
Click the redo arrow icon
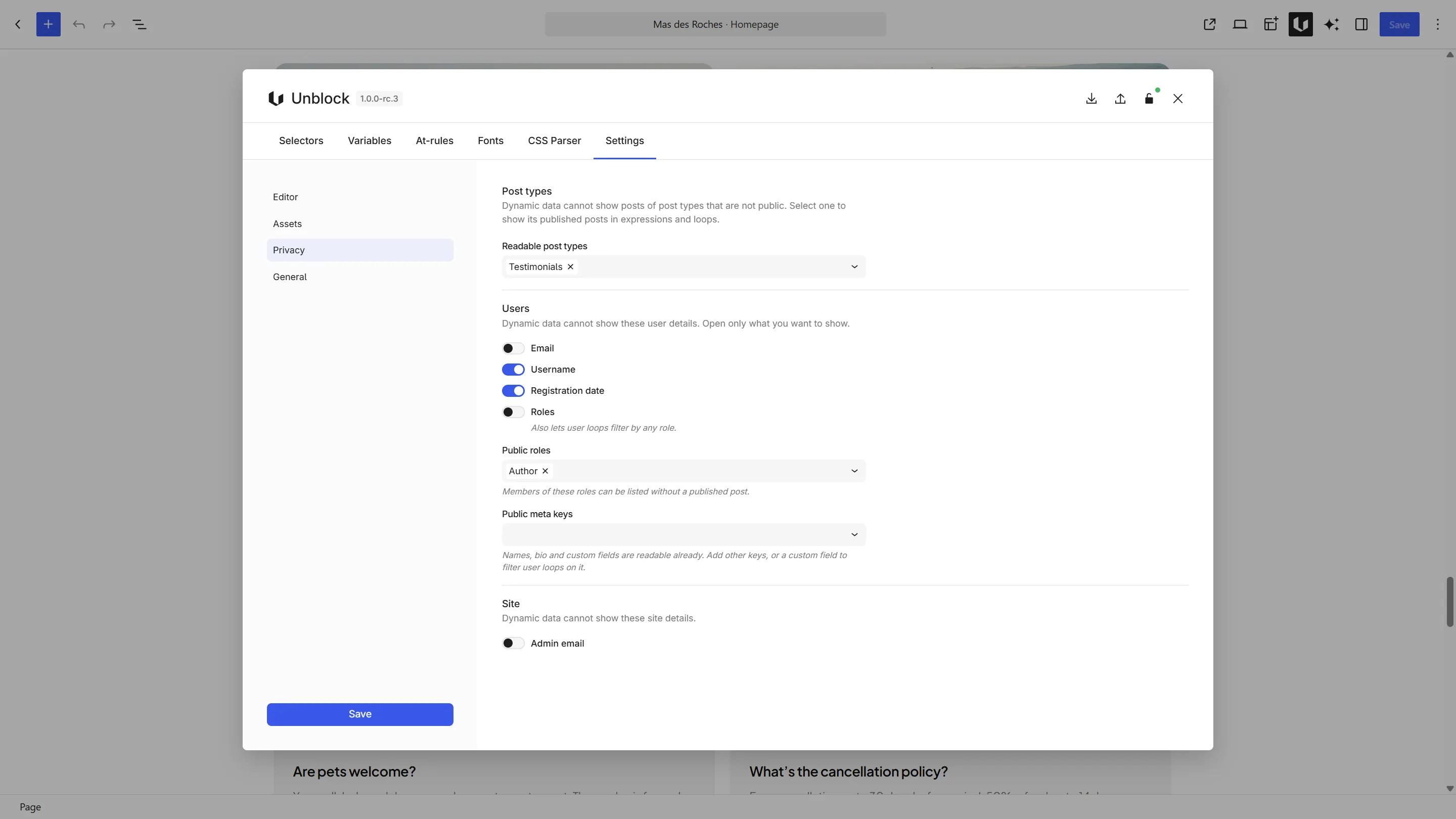[x=109, y=24]
